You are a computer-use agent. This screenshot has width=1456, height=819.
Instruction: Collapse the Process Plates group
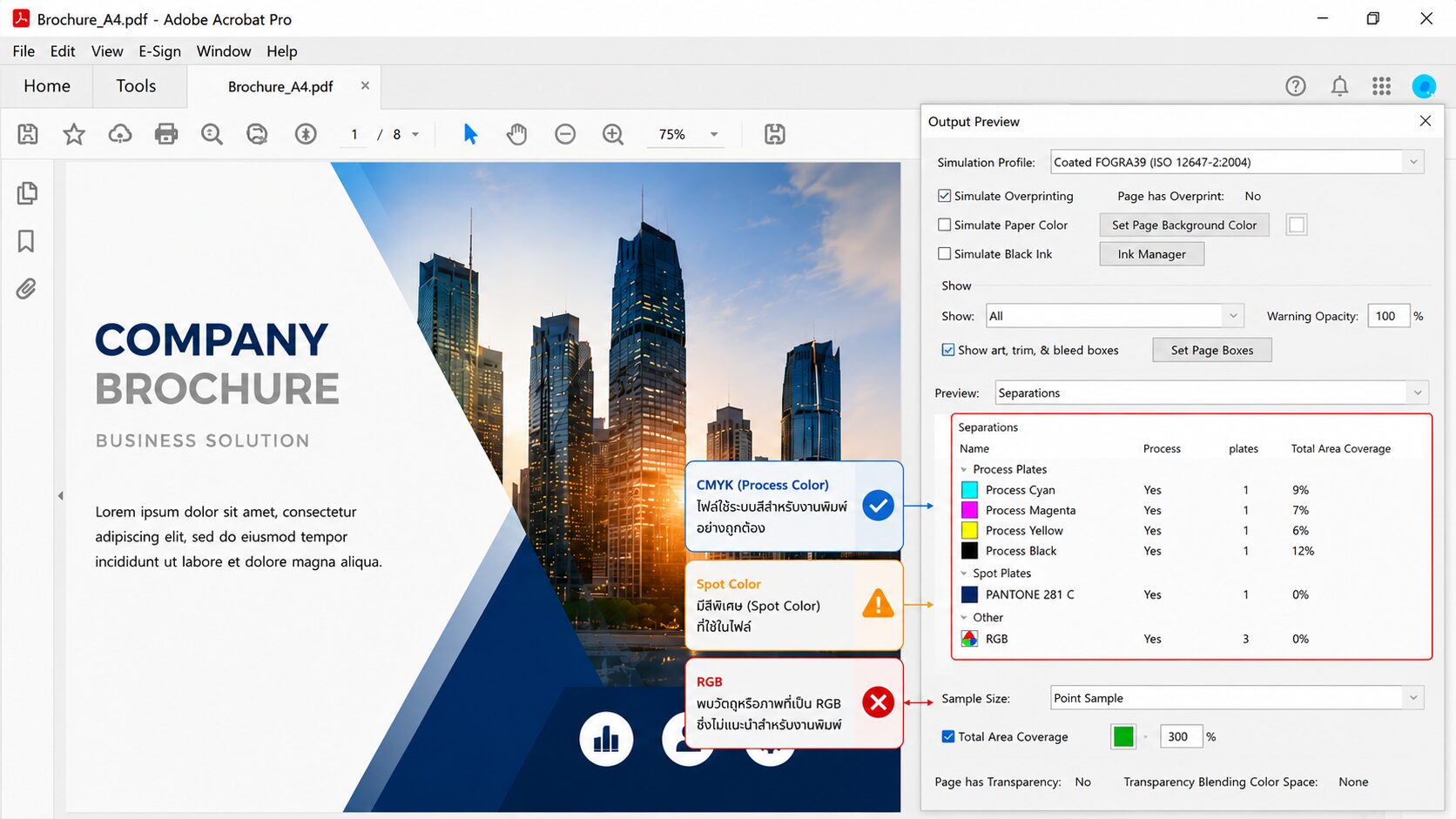pyautogui.click(x=964, y=470)
